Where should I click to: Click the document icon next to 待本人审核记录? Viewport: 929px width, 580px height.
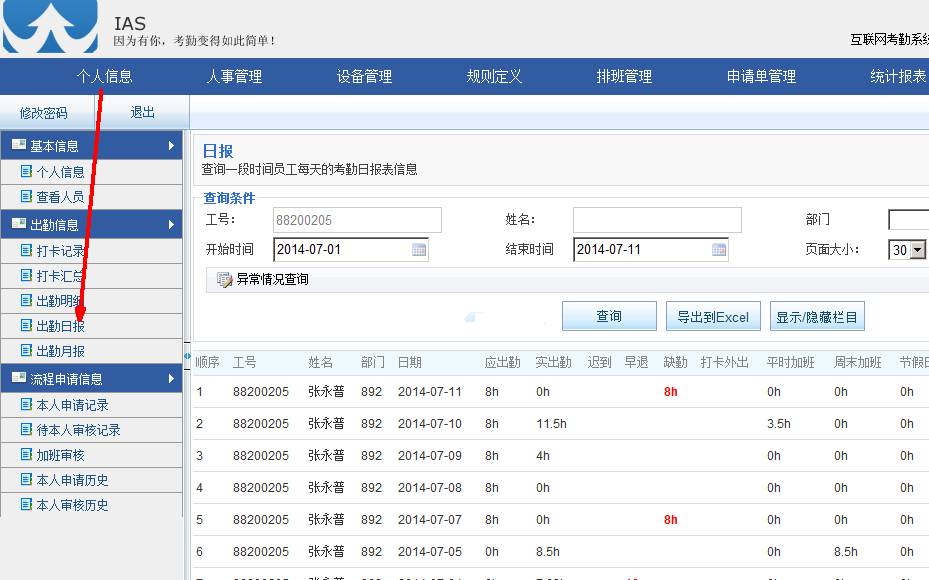pyautogui.click(x=26, y=430)
